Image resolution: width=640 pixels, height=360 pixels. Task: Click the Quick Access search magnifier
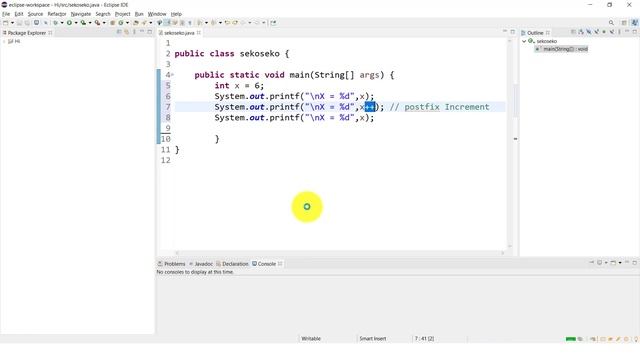611,22
